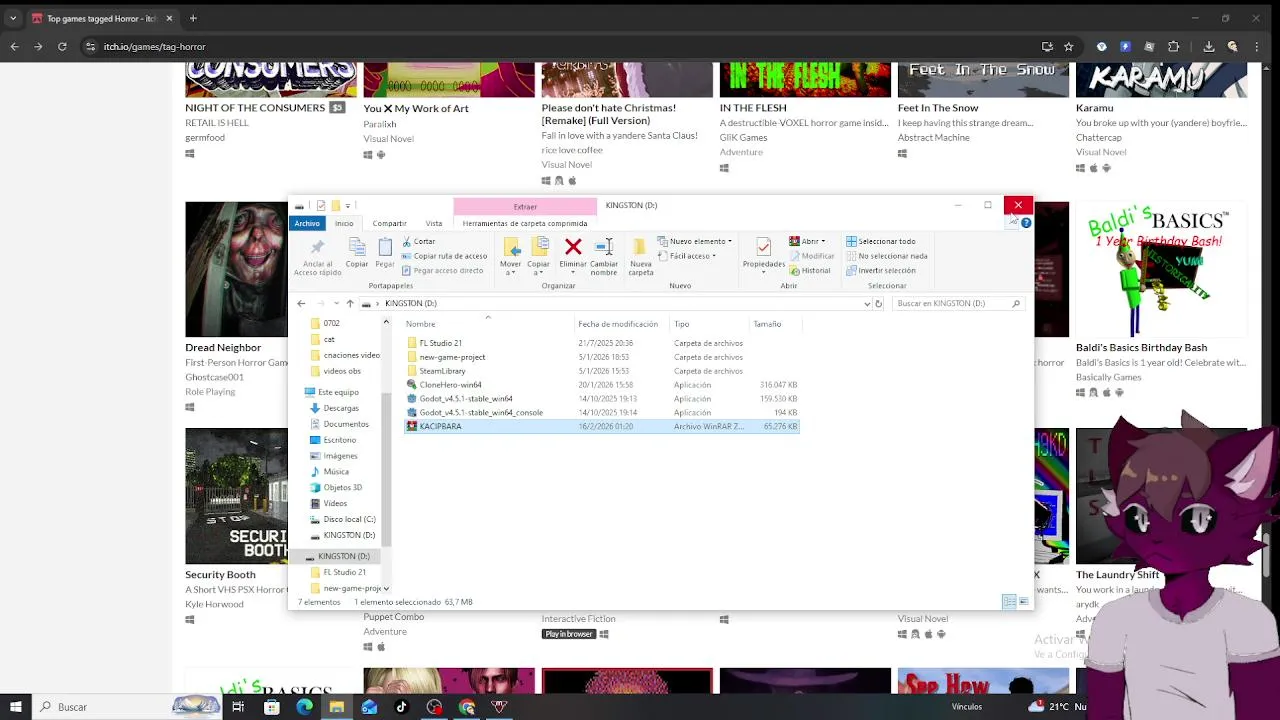Select Descargas in navigation pane

click(x=341, y=408)
